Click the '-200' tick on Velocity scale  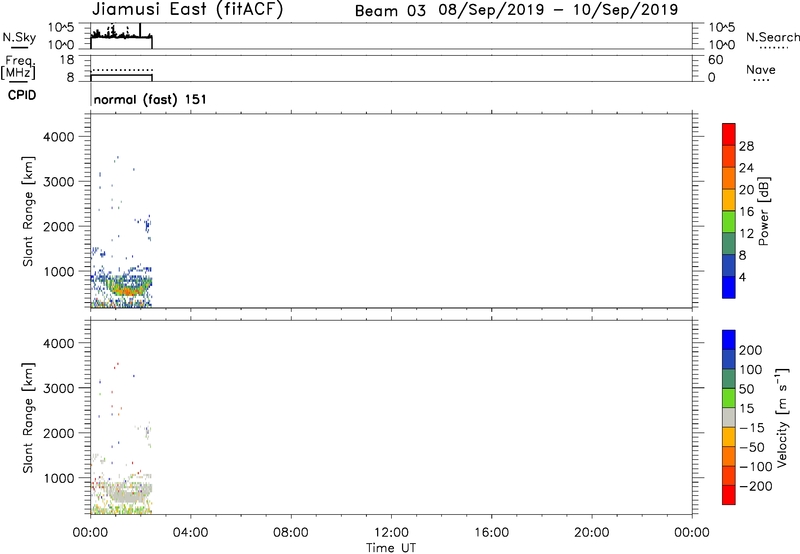point(756,486)
